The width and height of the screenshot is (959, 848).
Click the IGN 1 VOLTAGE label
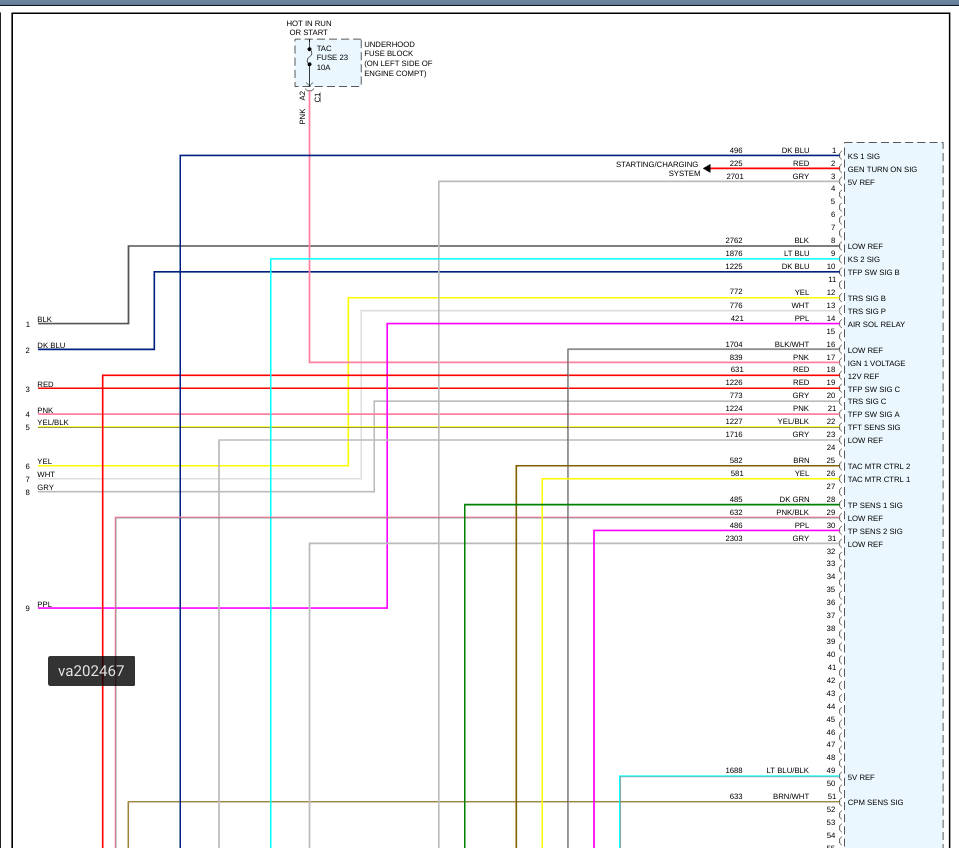pos(876,363)
